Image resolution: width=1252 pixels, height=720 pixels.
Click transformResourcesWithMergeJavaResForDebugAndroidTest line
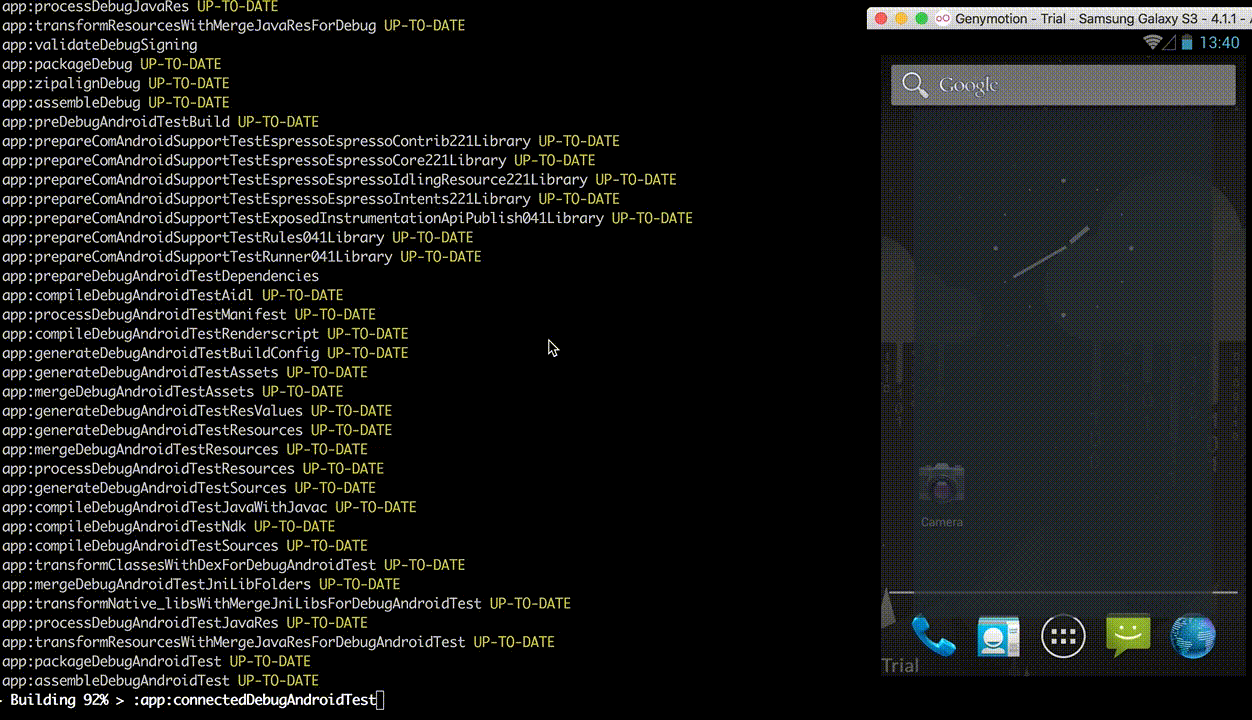[278, 643]
